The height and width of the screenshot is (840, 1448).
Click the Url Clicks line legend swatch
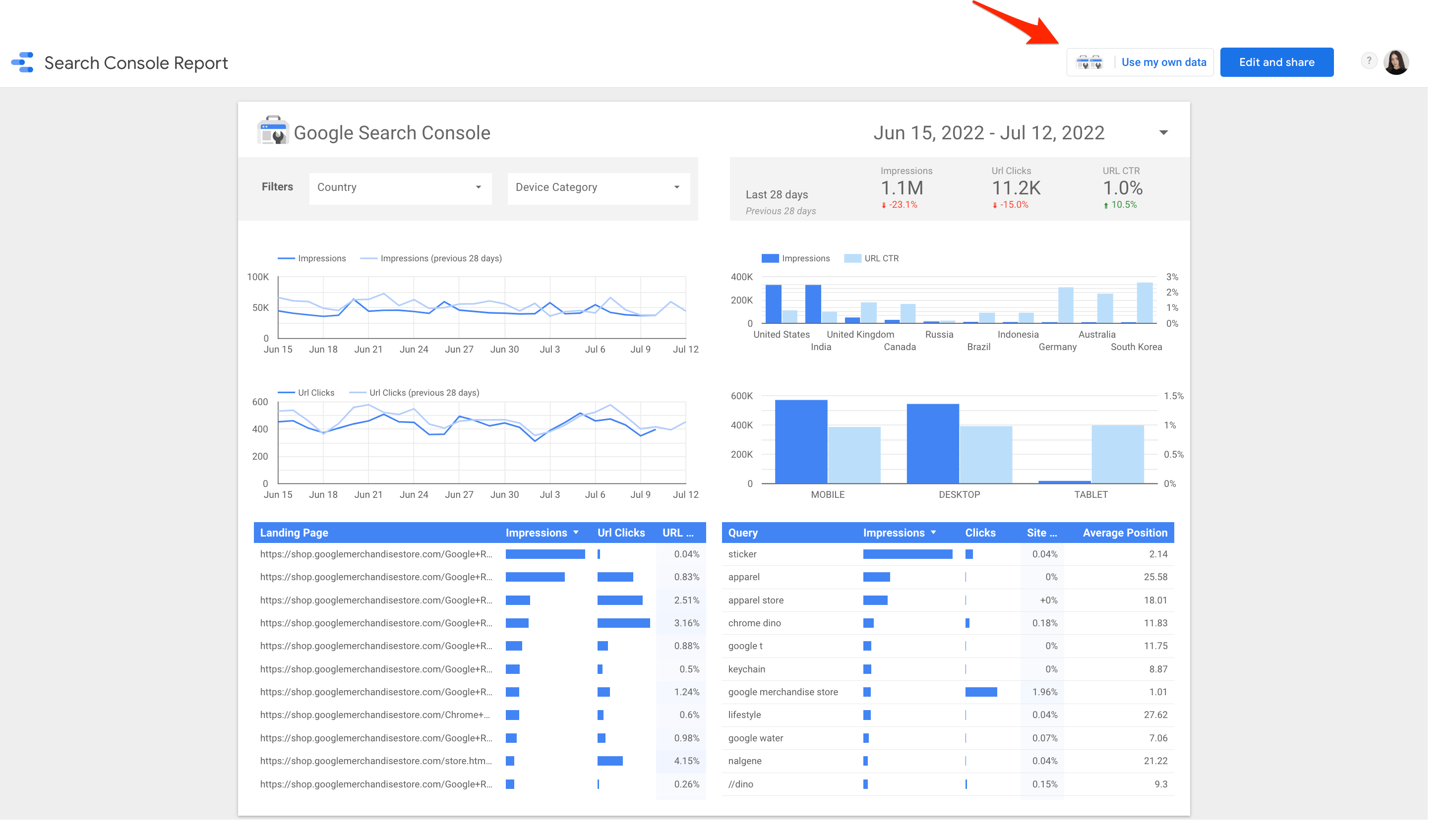[x=286, y=393]
